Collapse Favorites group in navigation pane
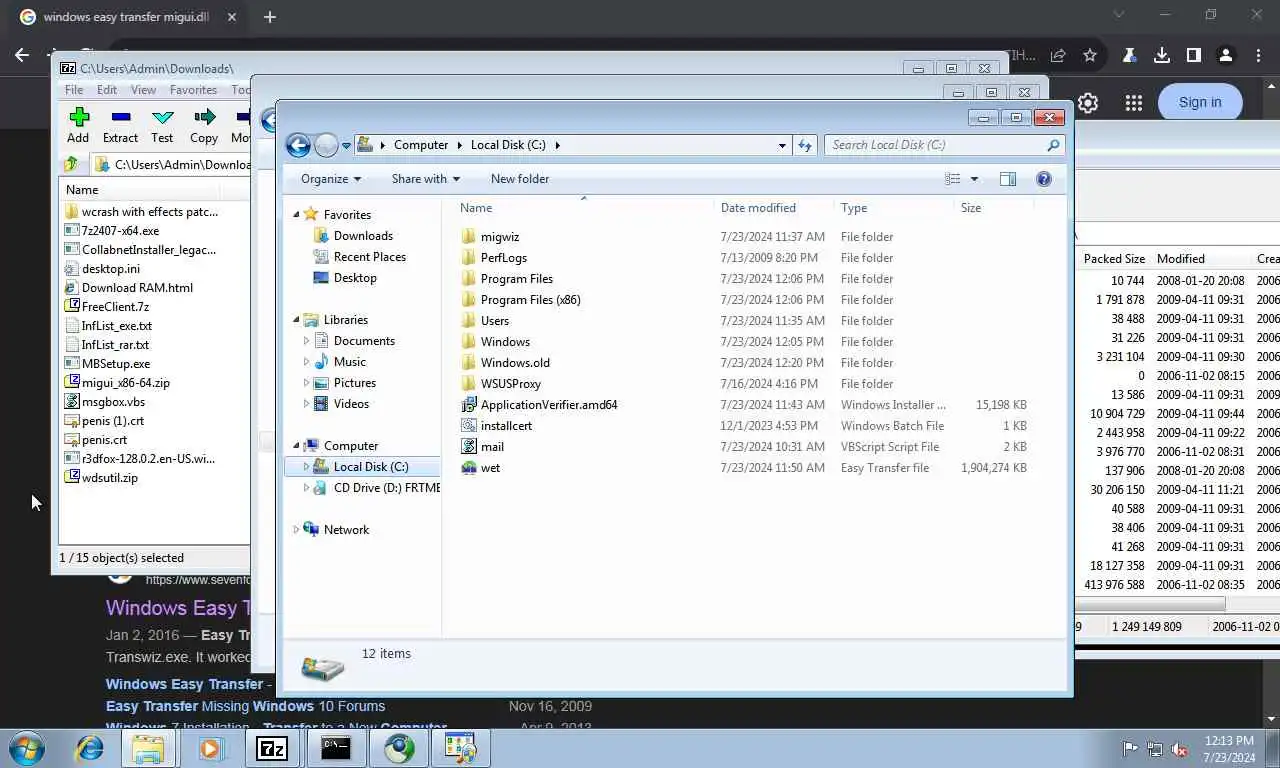This screenshot has height=768, width=1280. point(296,215)
